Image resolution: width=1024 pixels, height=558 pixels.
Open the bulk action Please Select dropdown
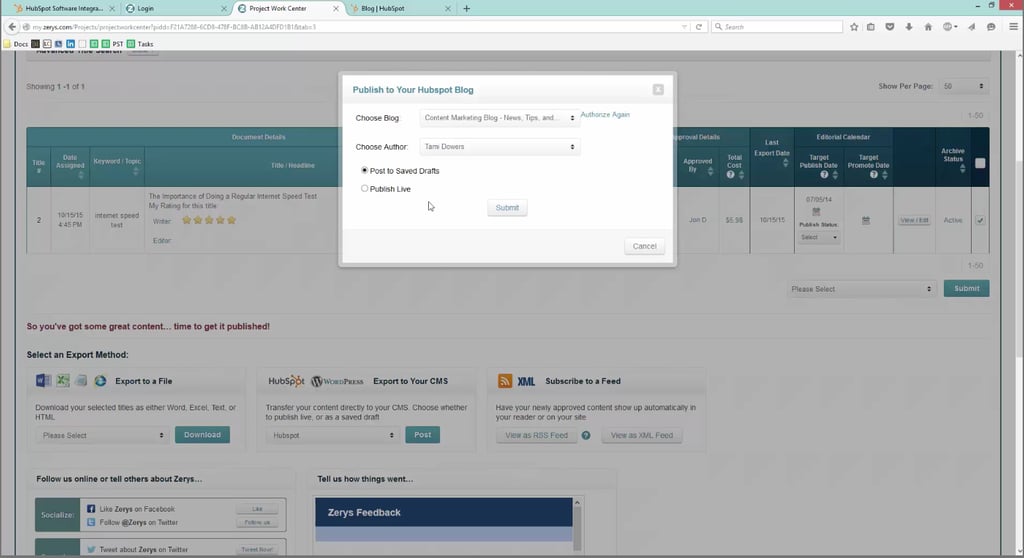861,289
